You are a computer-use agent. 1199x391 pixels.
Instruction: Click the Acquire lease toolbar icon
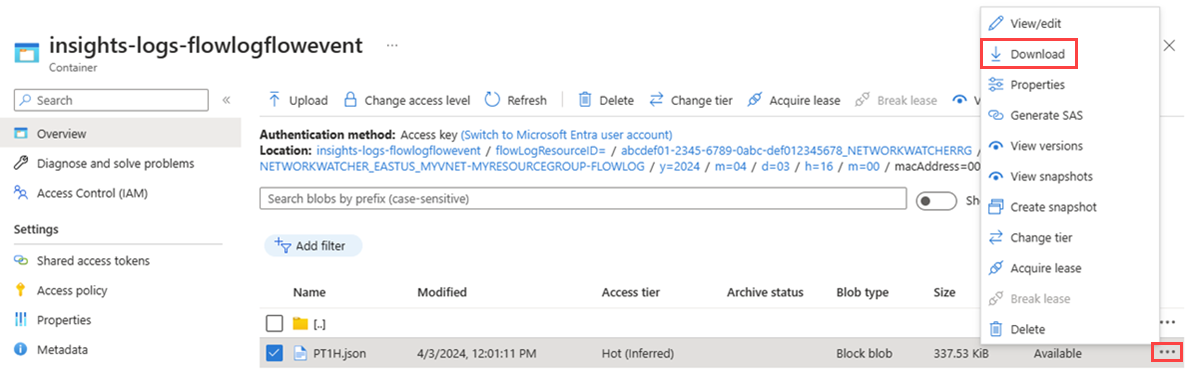[x=755, y=100]
